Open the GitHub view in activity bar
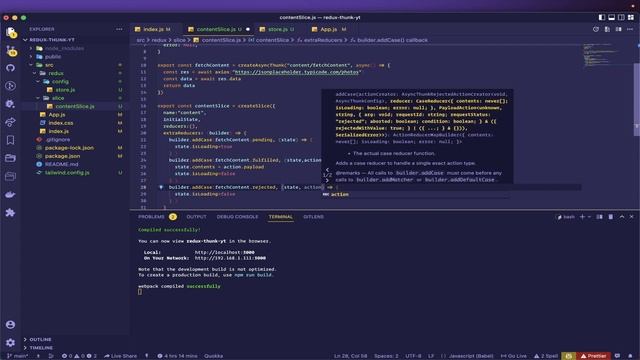640x360 pixels. point(11,68)
